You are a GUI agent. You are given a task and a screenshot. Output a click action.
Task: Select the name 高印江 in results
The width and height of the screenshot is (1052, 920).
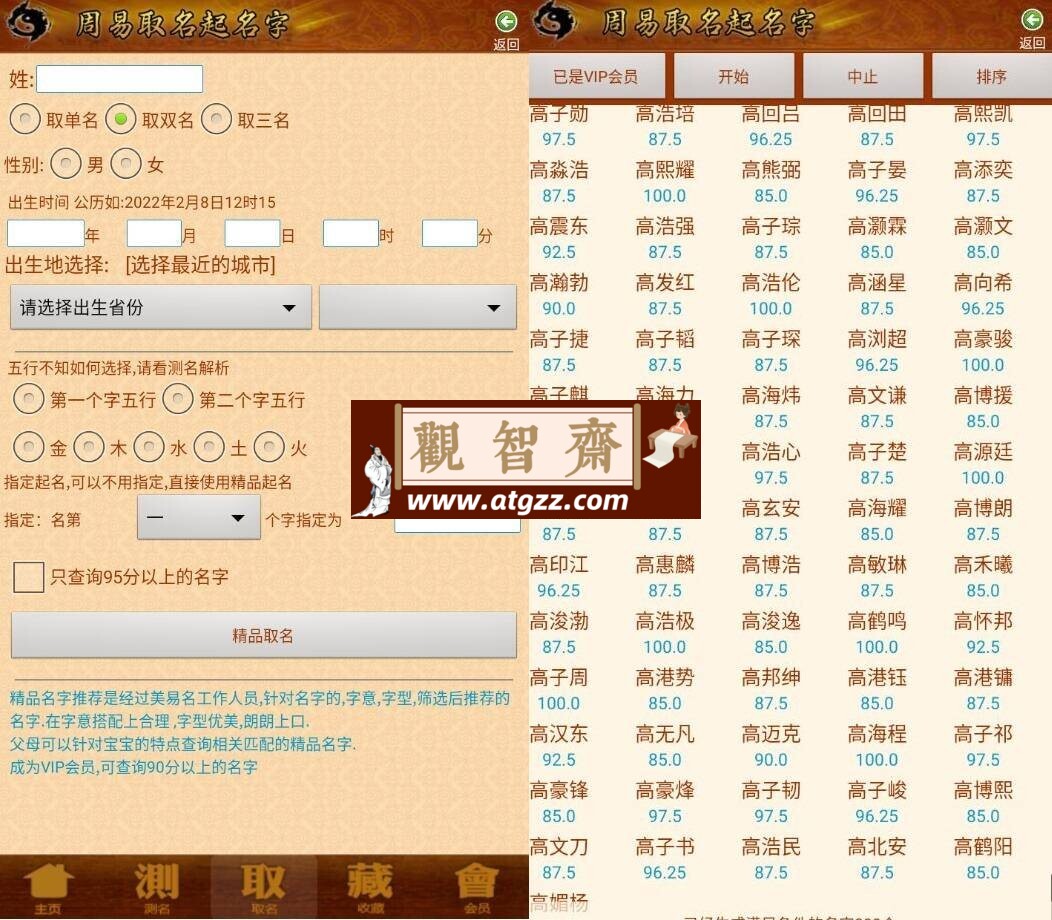point(559,565)
